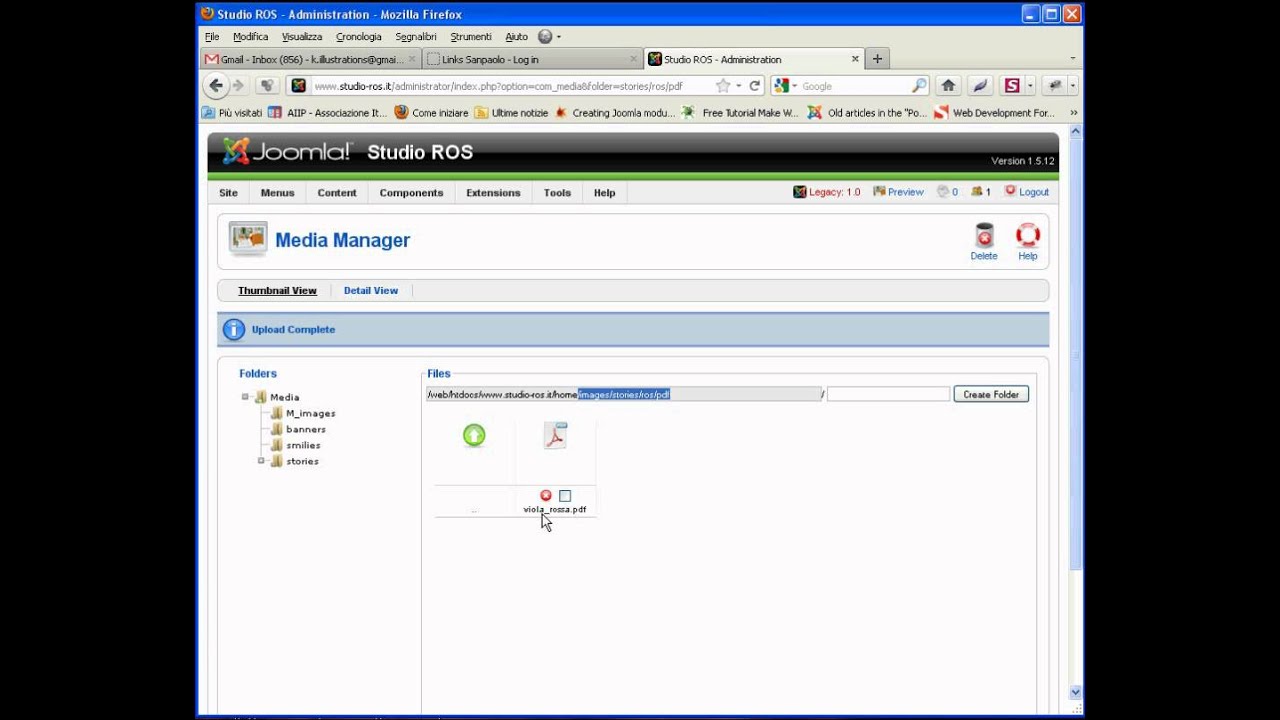Select the Media folder in the tree
The height and width of the screenshot is (720, 1280).
pos(284,397)
